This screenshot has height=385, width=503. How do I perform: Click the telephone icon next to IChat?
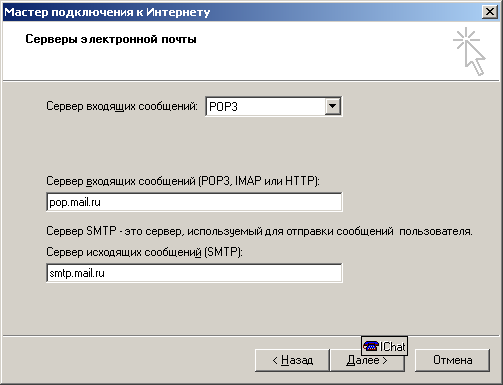(370, 346)
